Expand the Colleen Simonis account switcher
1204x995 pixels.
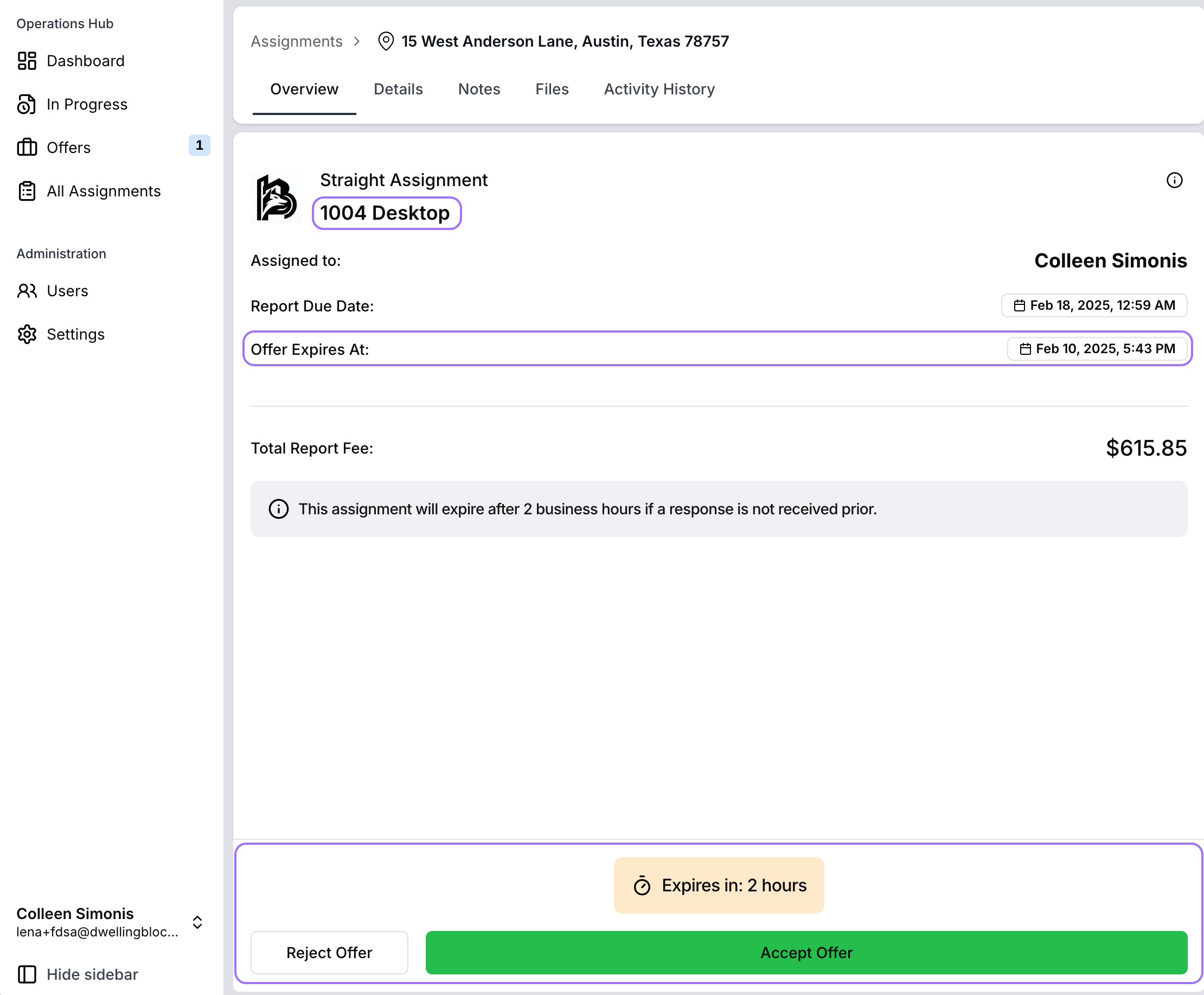pyautogui.click(x=197, y=922)
